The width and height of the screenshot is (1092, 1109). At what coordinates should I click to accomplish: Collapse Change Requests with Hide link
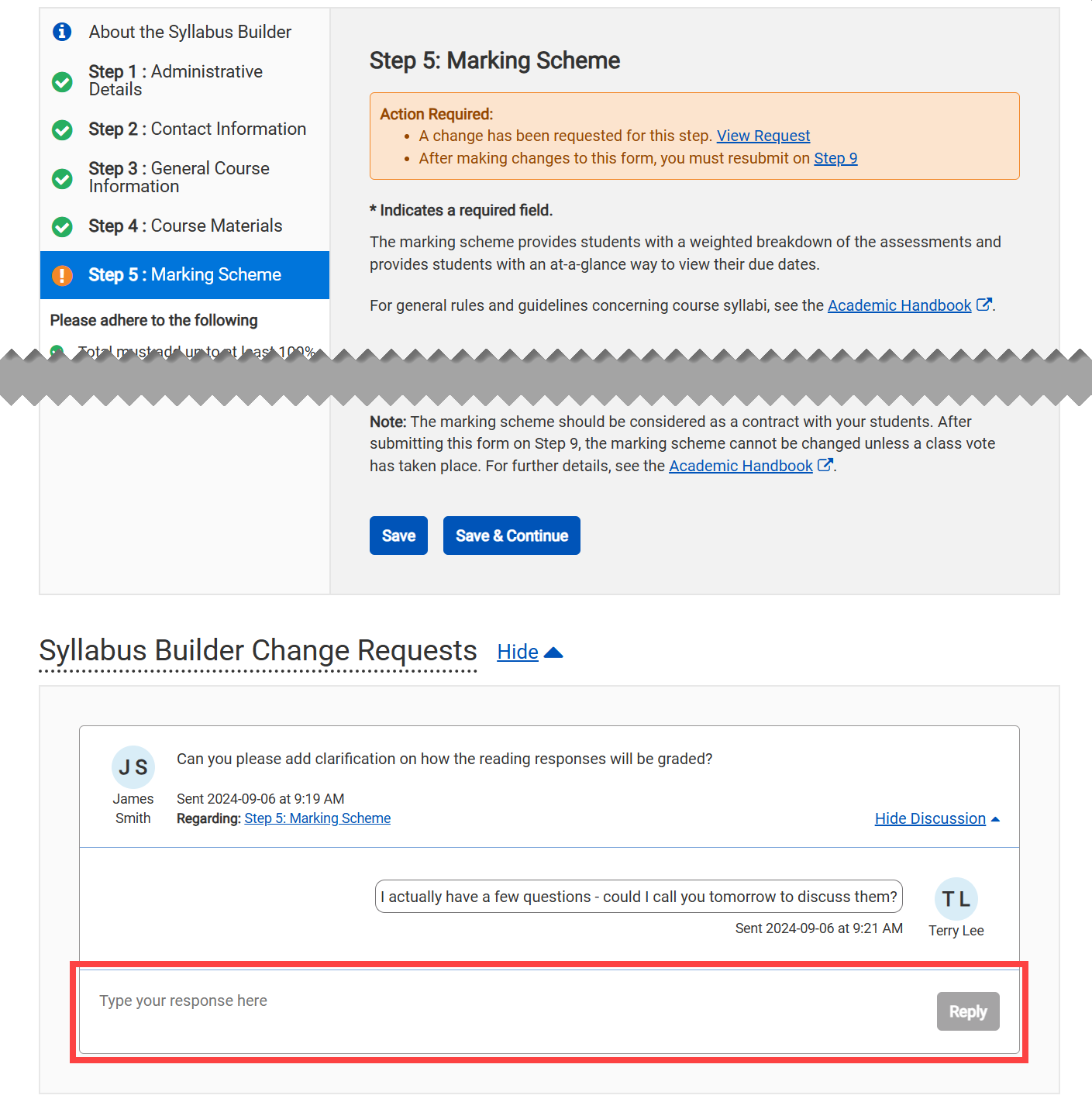click(x=518, y=652)
